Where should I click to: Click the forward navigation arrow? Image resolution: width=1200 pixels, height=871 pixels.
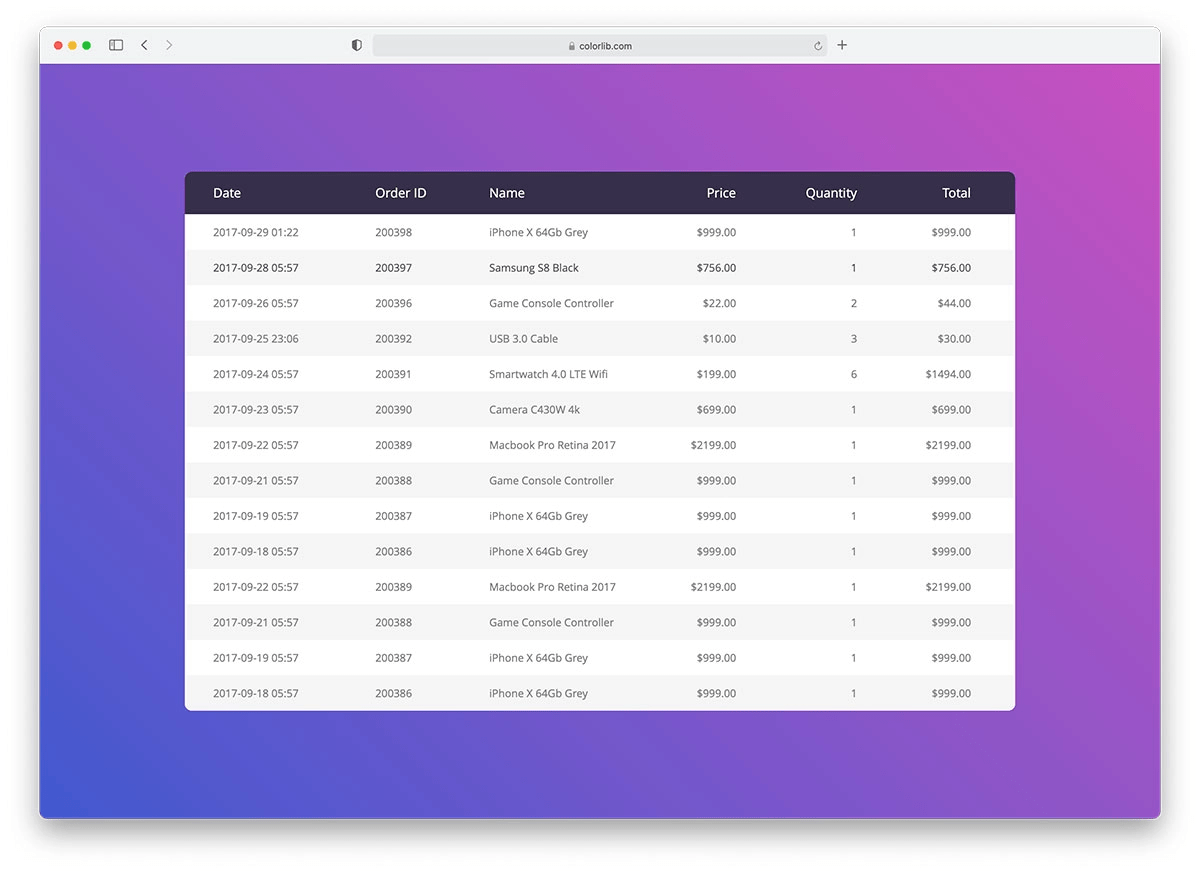[x=168, y=45]
